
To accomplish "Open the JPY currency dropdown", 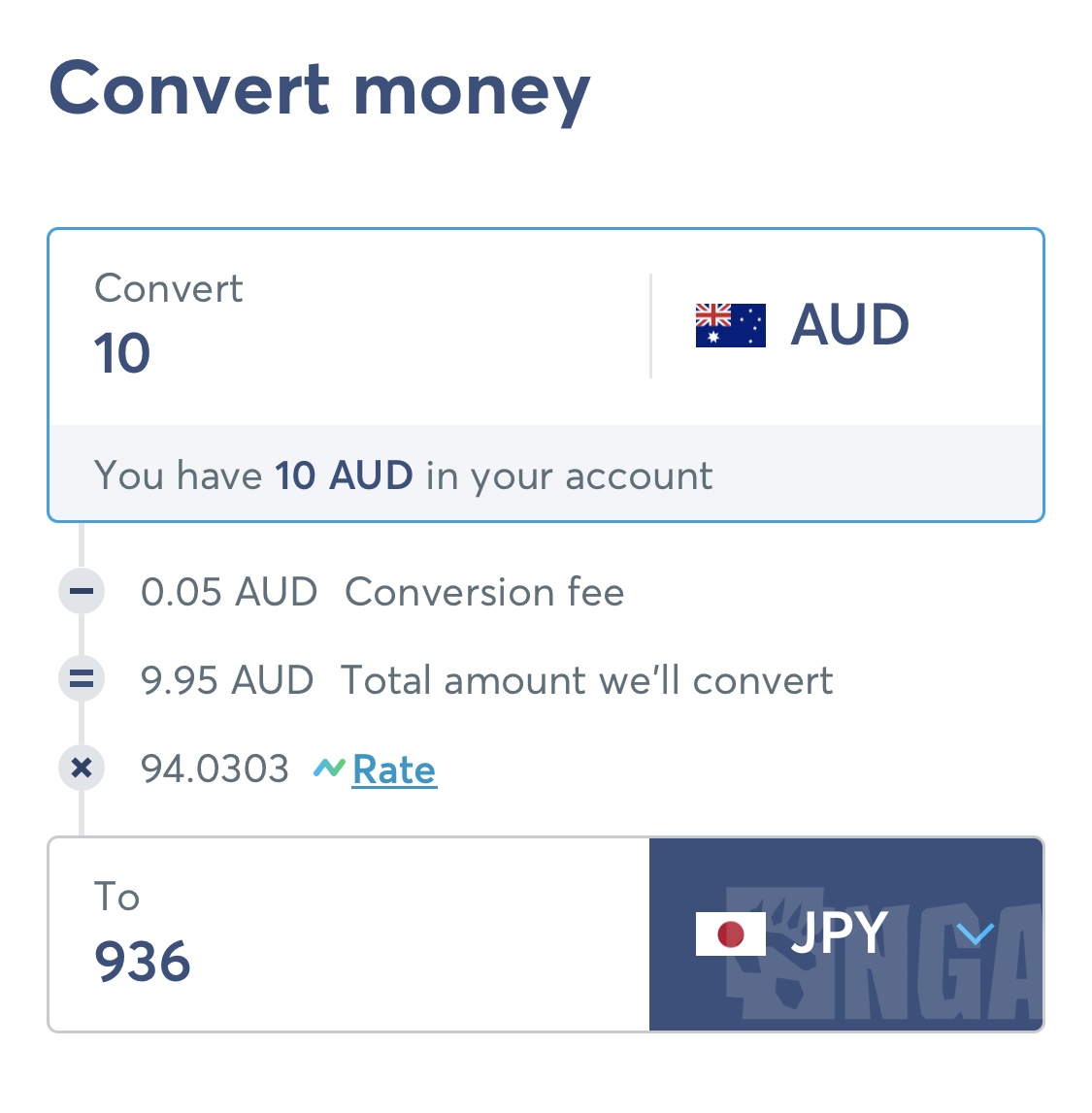I will click(x=846, y=933).
